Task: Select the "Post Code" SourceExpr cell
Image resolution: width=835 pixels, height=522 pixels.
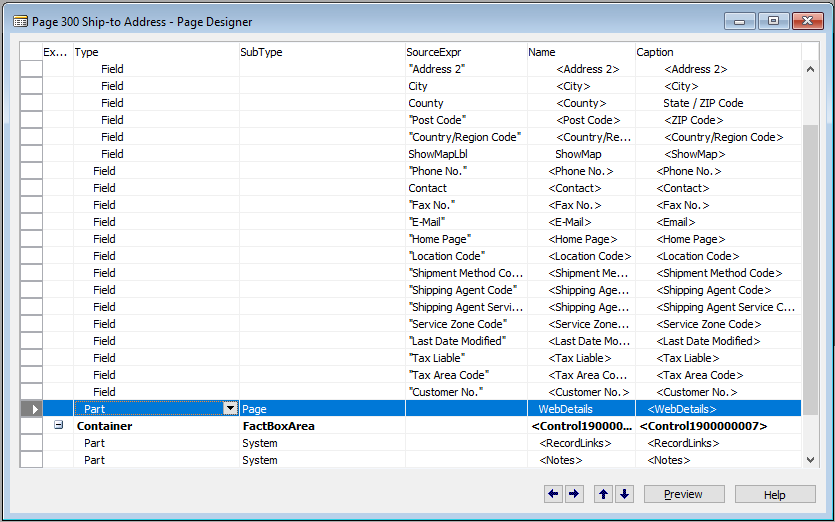Action: [465, 120]
